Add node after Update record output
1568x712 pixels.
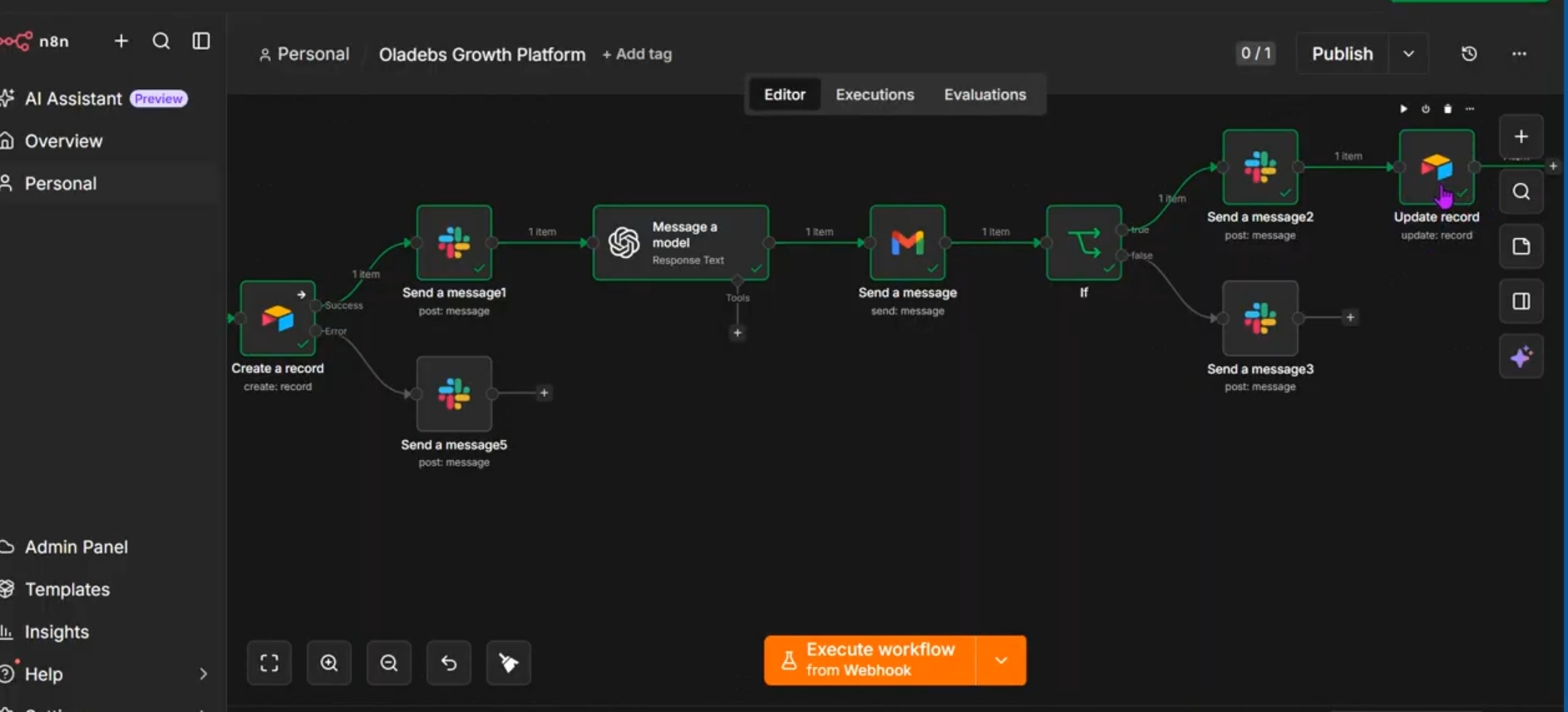pos(1553,166)
